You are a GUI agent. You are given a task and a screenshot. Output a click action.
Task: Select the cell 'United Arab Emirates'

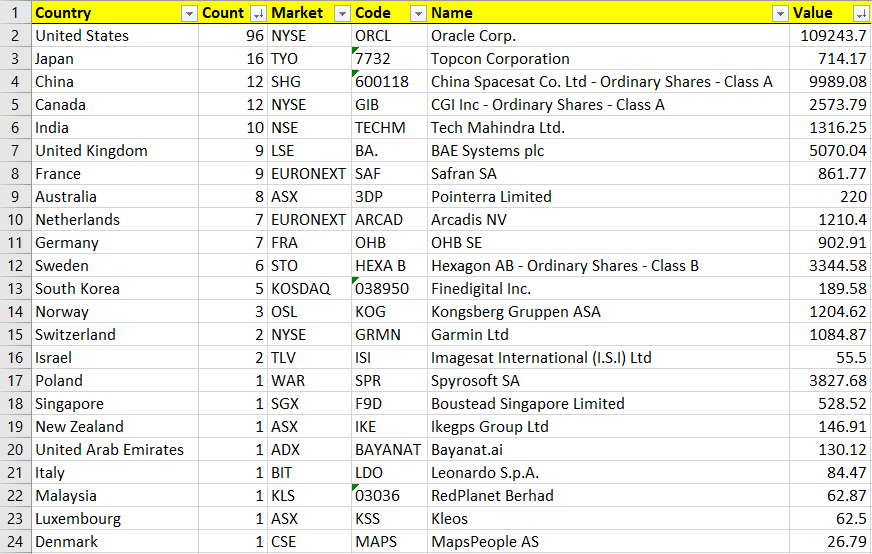click(115, 449)
